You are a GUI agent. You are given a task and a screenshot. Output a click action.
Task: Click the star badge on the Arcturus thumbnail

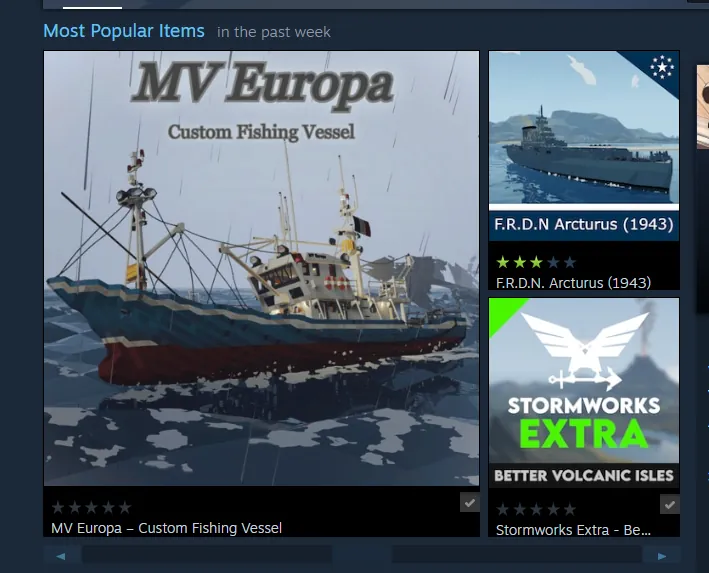(662, 67)
